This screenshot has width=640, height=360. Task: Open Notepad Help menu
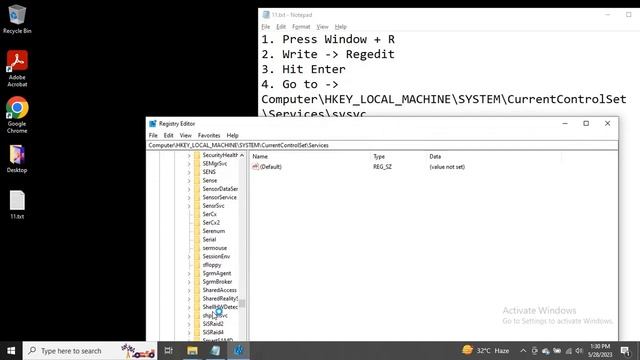click(341, 27)
